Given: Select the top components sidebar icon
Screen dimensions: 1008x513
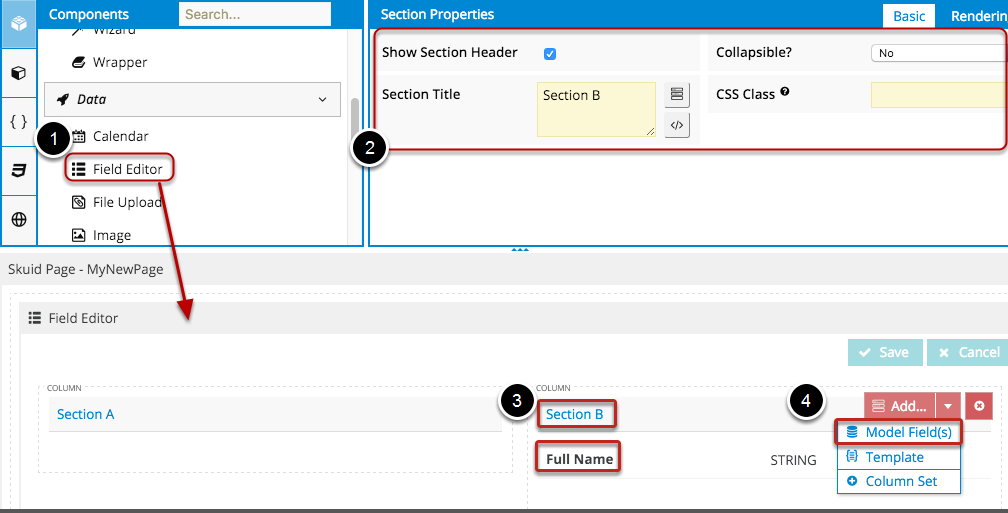Looking at the screenshot, I should click(x=18, y=24).
